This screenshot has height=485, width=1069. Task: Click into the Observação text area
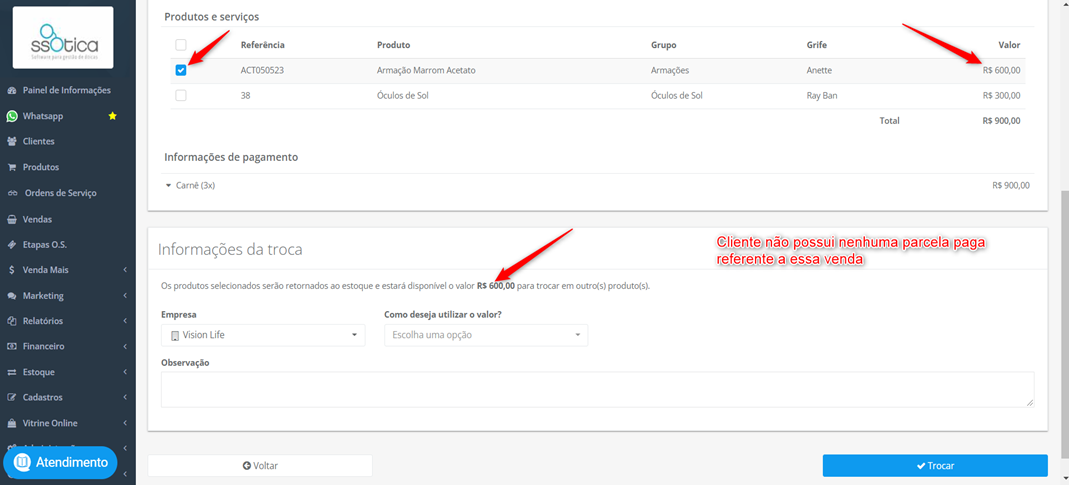597,390
